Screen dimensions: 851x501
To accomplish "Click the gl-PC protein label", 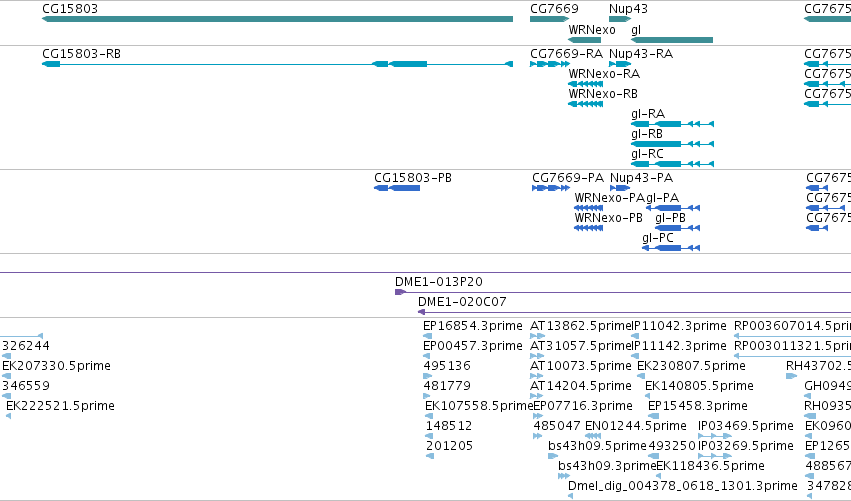I will (x=658, y=238).
